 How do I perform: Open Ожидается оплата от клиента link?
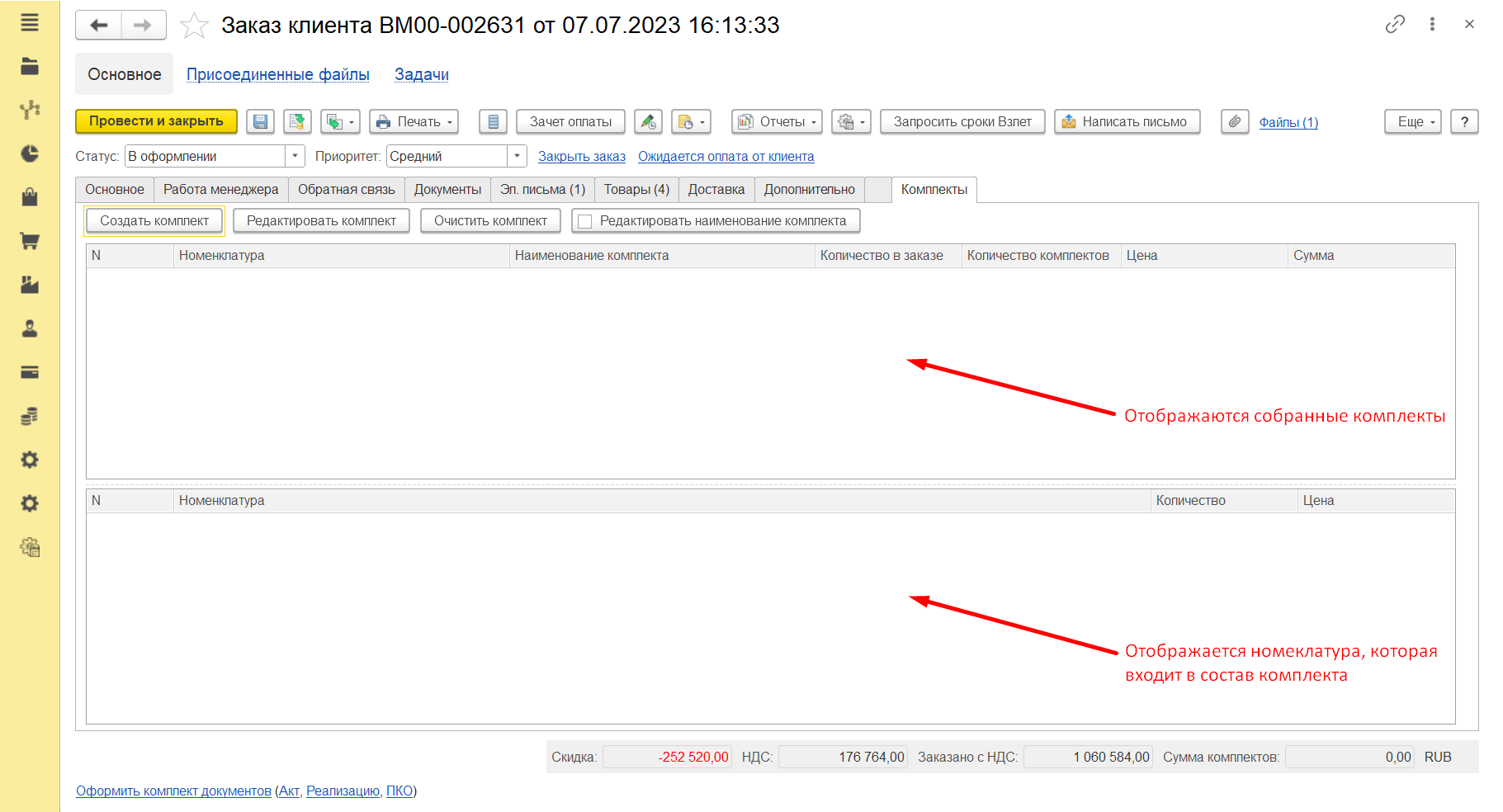(726, 156)
